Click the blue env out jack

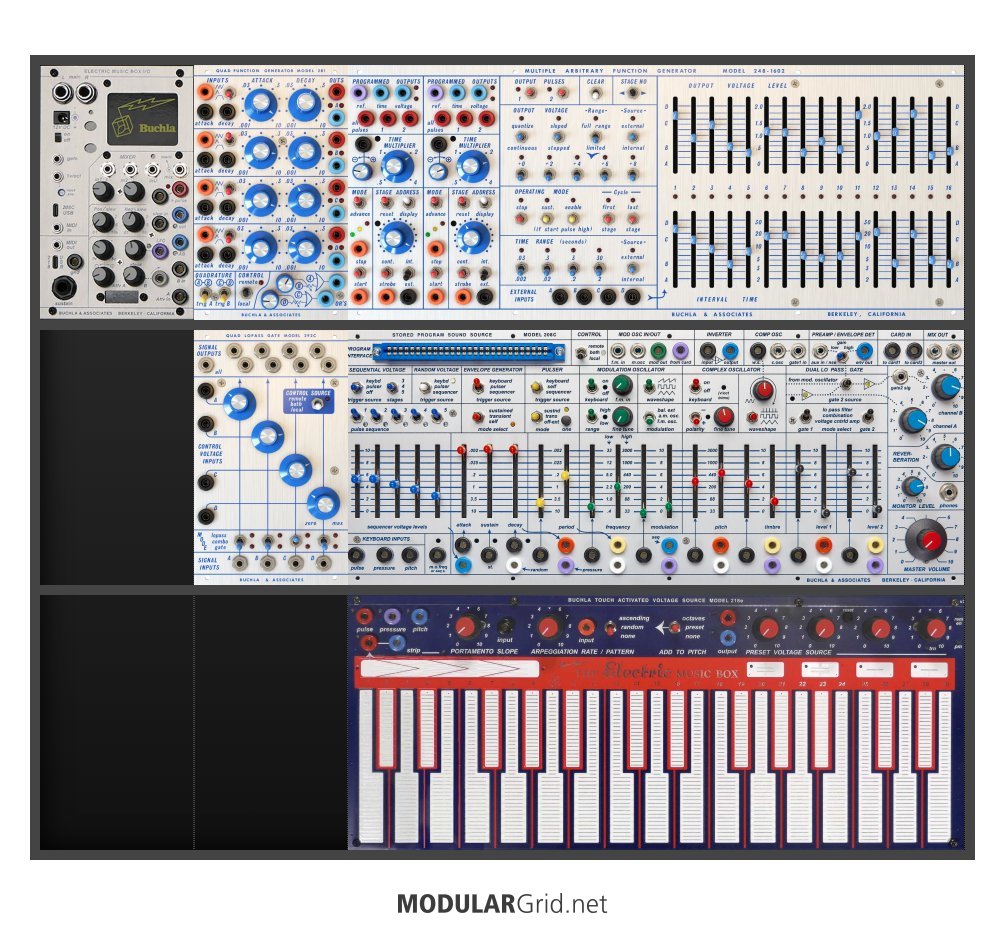tap(864, 351)
